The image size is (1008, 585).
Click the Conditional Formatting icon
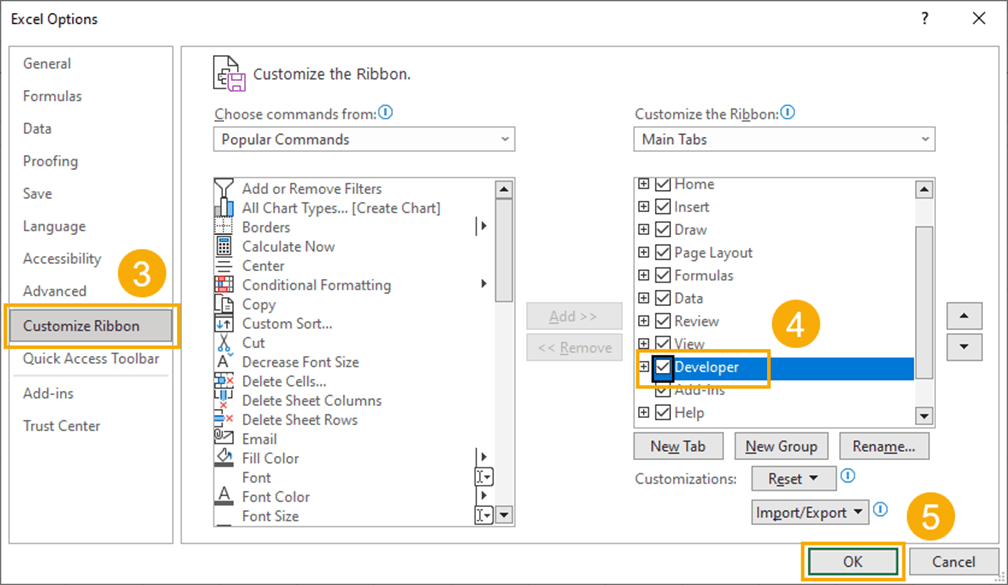pyautogui.click(x=224, y=284)
